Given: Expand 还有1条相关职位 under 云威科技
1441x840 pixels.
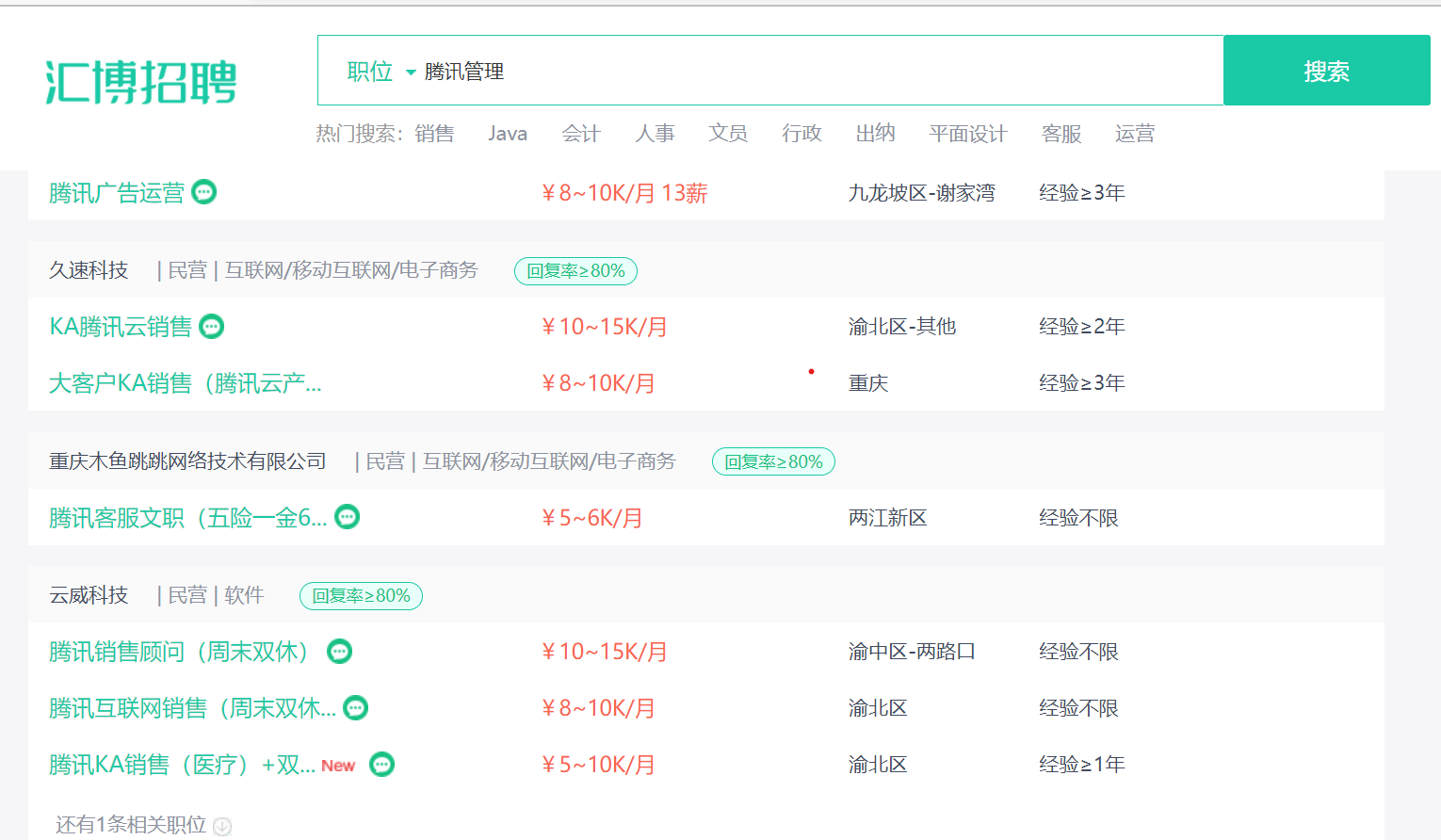Looking at the screenshot, I should [143, 825].
